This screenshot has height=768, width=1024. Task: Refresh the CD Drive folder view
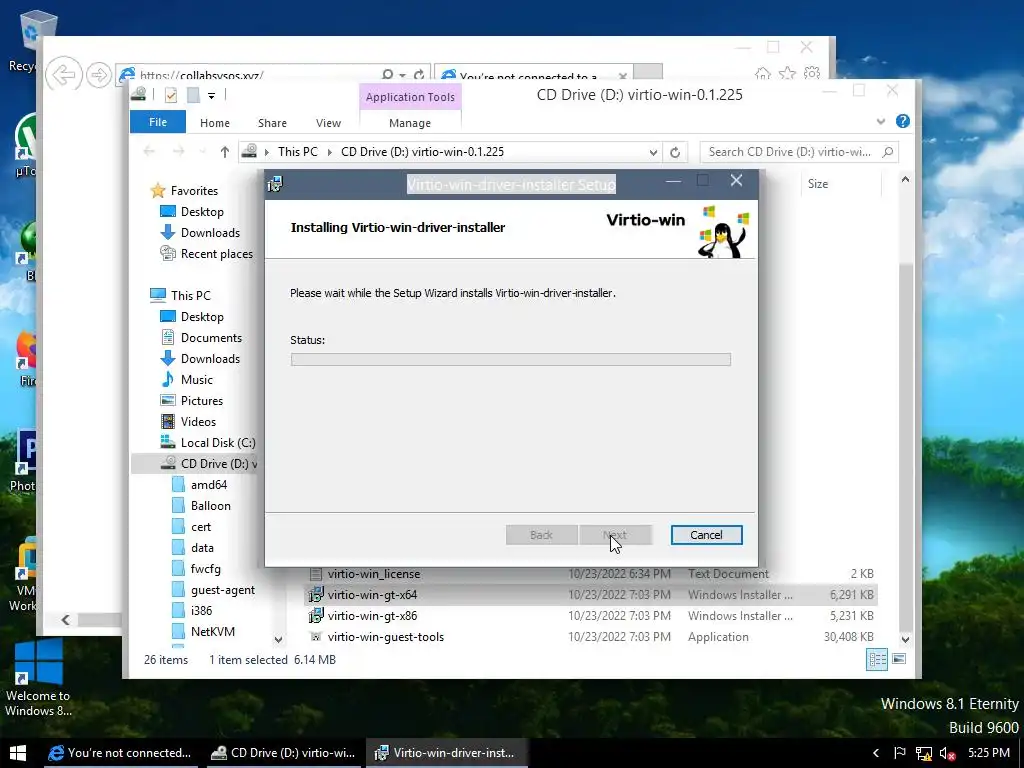point(675,152)
